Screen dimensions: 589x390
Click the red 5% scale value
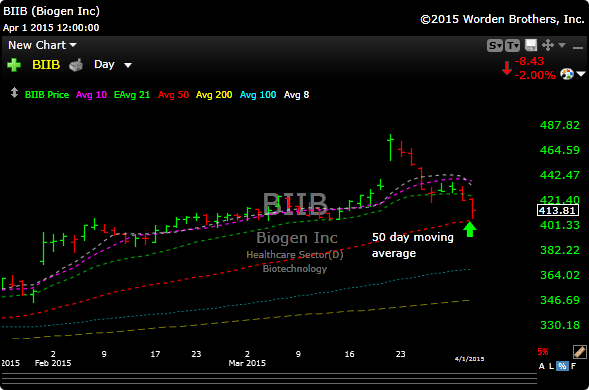point(543,352)
